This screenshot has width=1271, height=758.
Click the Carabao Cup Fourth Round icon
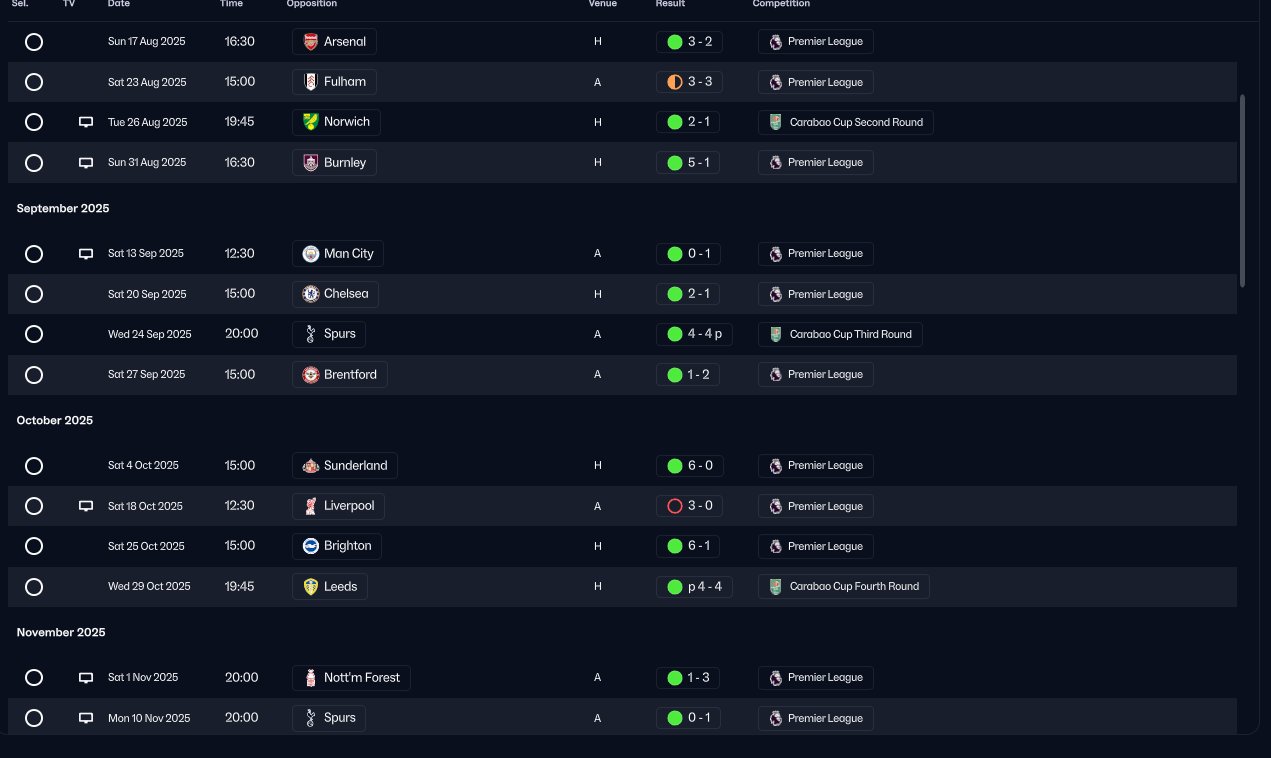(x=775, y=587)
